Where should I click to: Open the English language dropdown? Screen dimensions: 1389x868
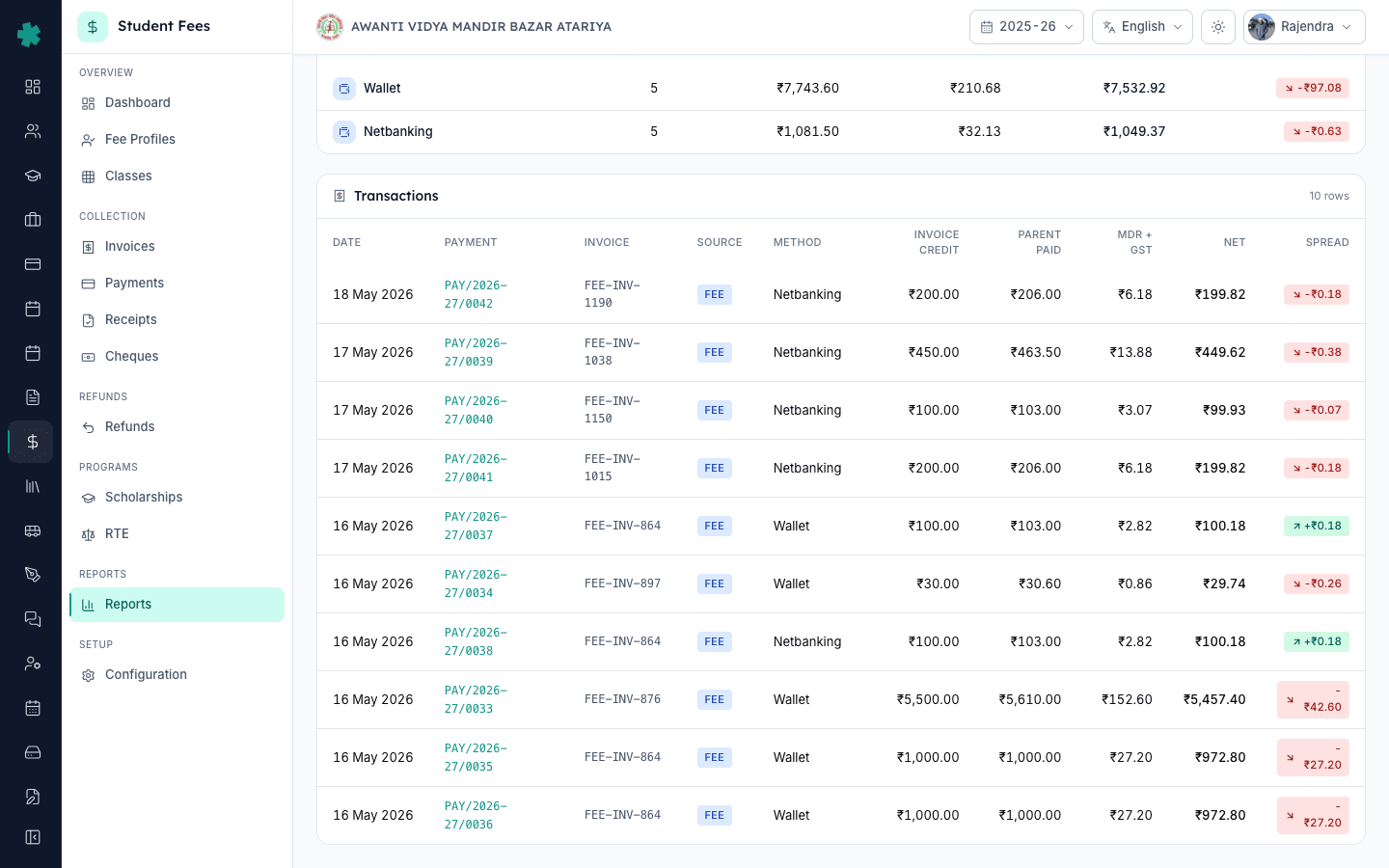1142,27
